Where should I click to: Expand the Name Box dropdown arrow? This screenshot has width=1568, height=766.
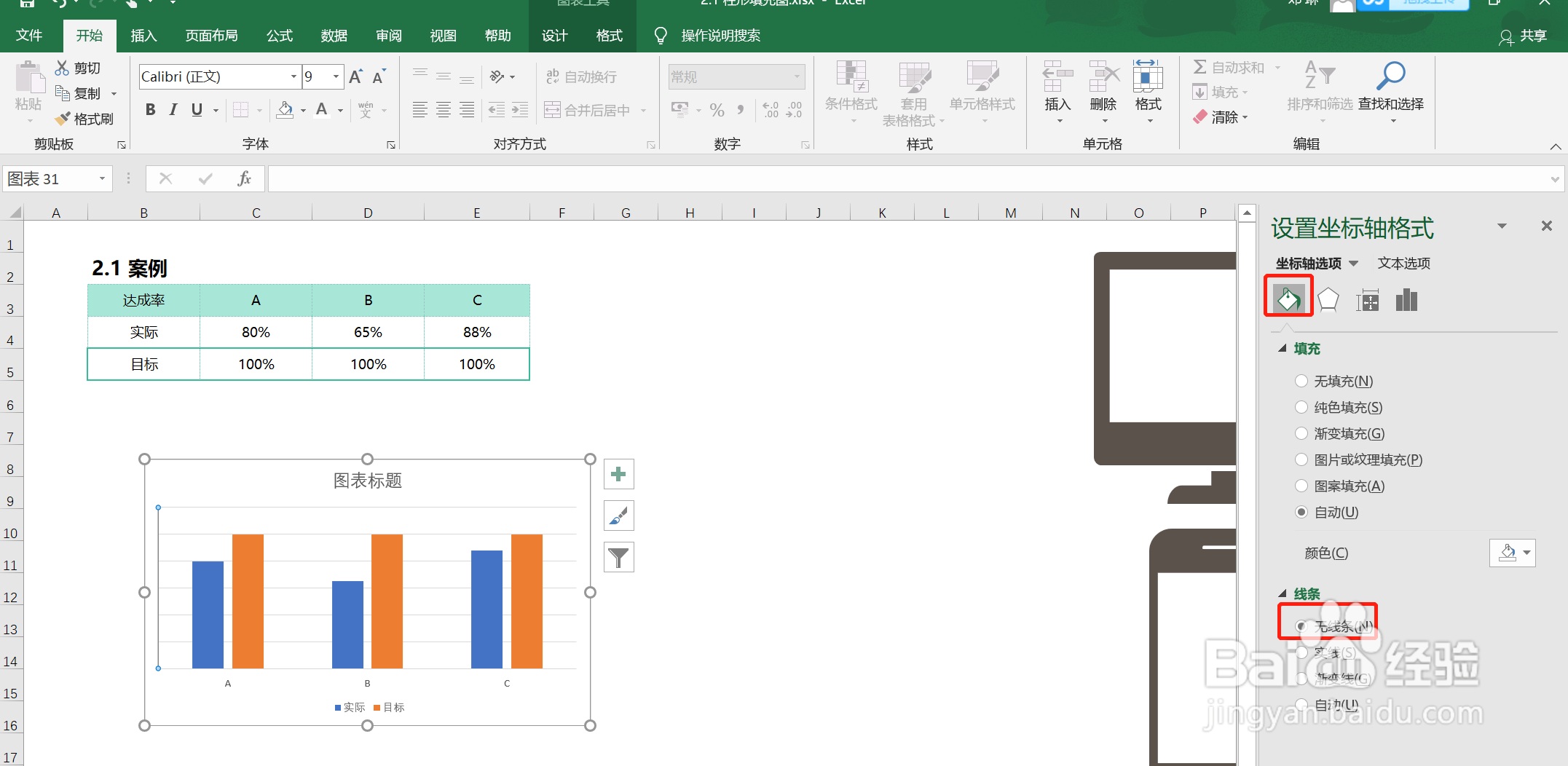pyautogui.click(x=102, y=178)
